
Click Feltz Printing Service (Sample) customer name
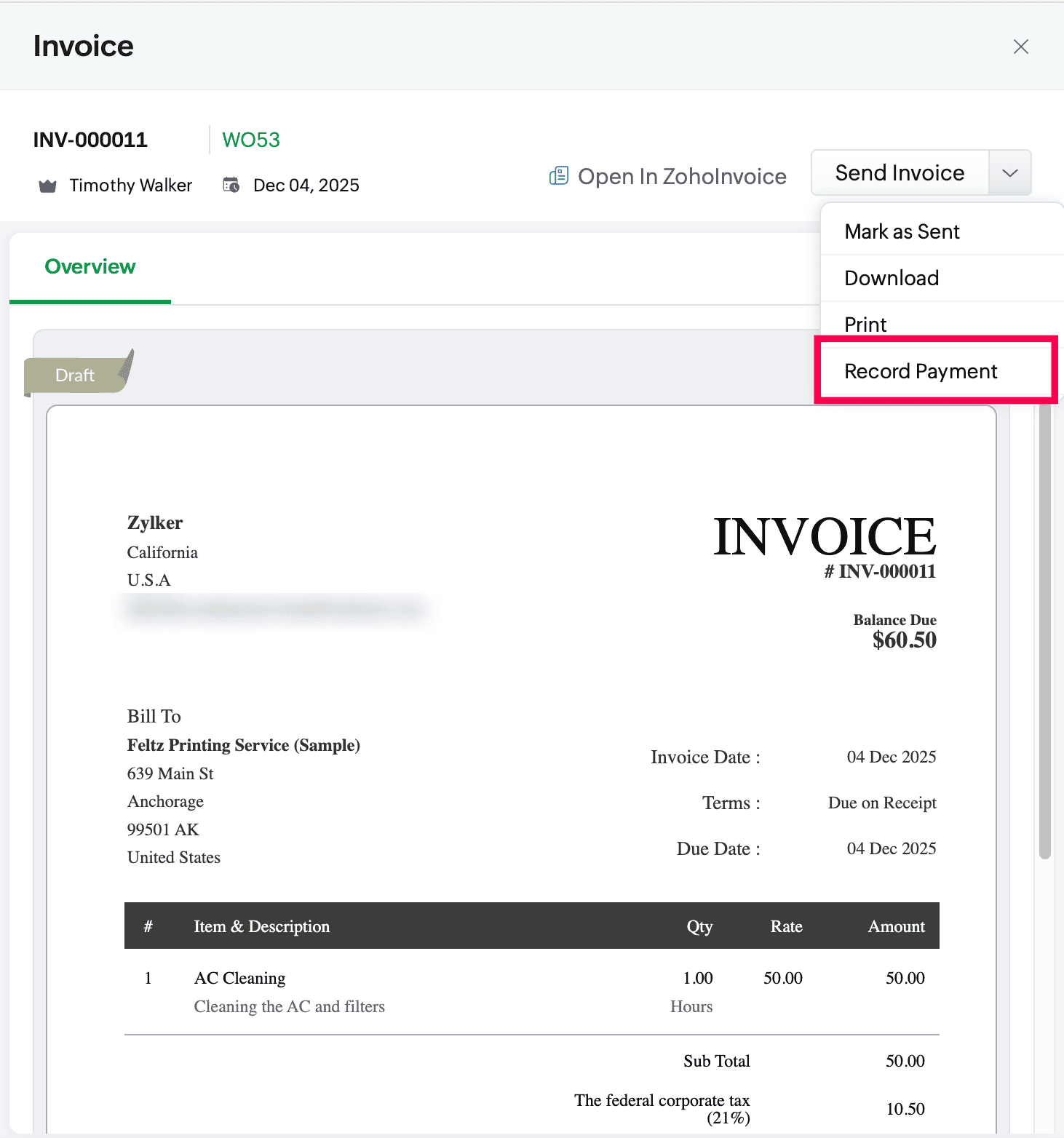click(243, 745)
